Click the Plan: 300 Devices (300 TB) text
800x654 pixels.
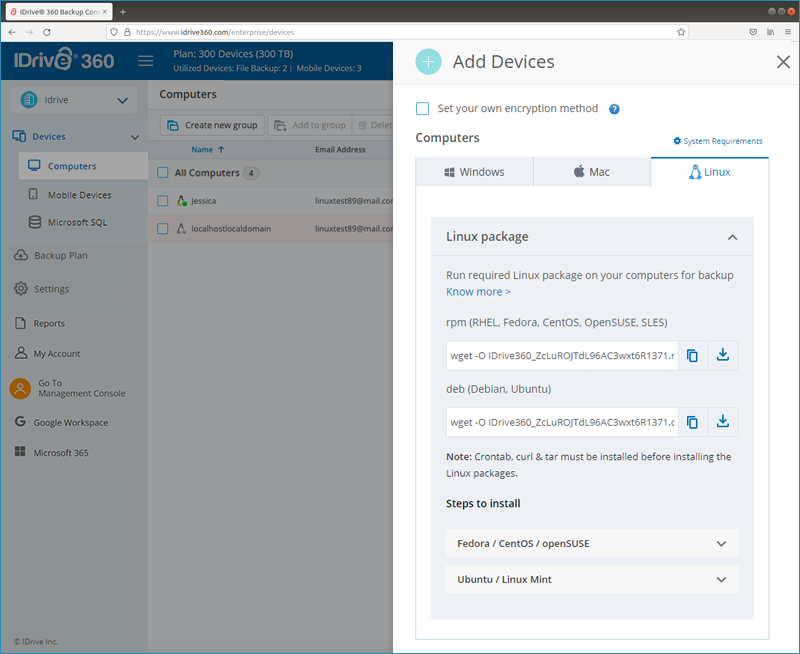(233, 54)
